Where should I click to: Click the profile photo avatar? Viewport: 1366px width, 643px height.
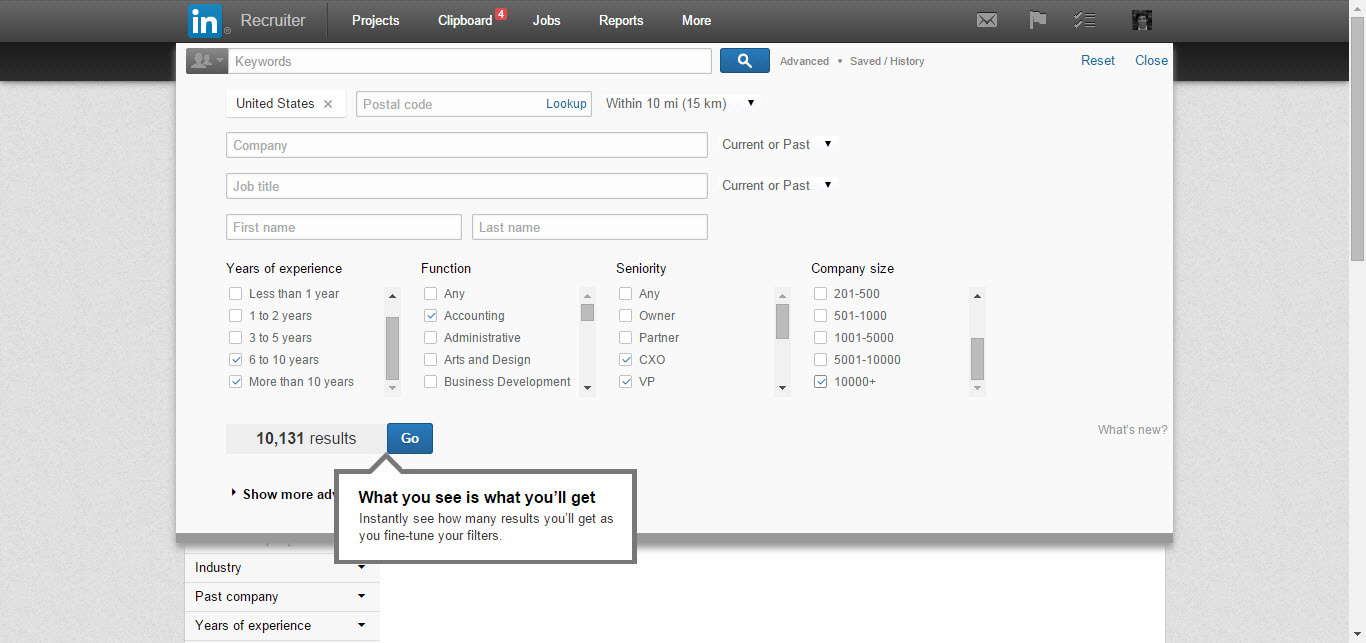[x=1141, y=20]
